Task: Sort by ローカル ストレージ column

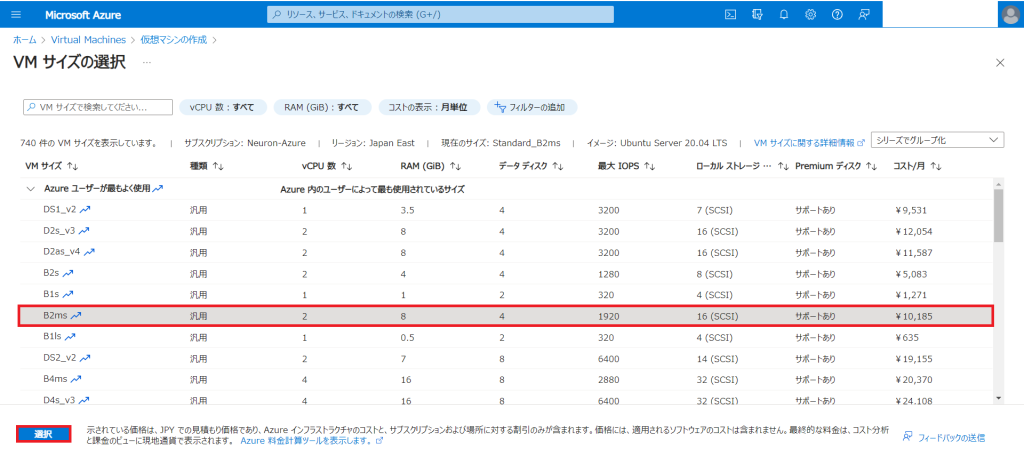Action: coord(743,167)
